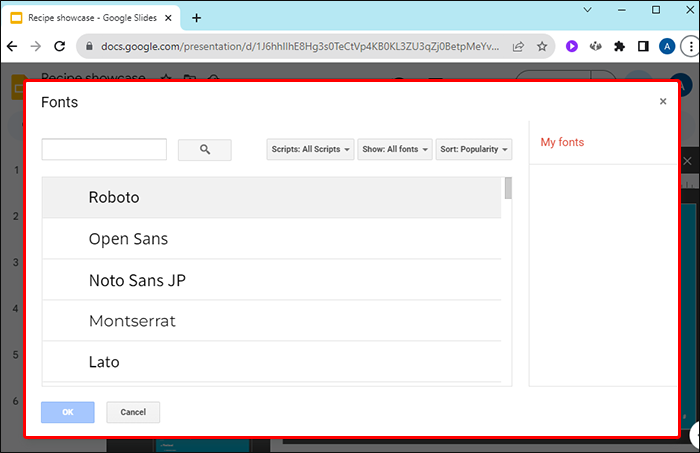This screenshot has height=453, width=700.
Task: Click the browser forward arrow
Action: coord(36,46)
